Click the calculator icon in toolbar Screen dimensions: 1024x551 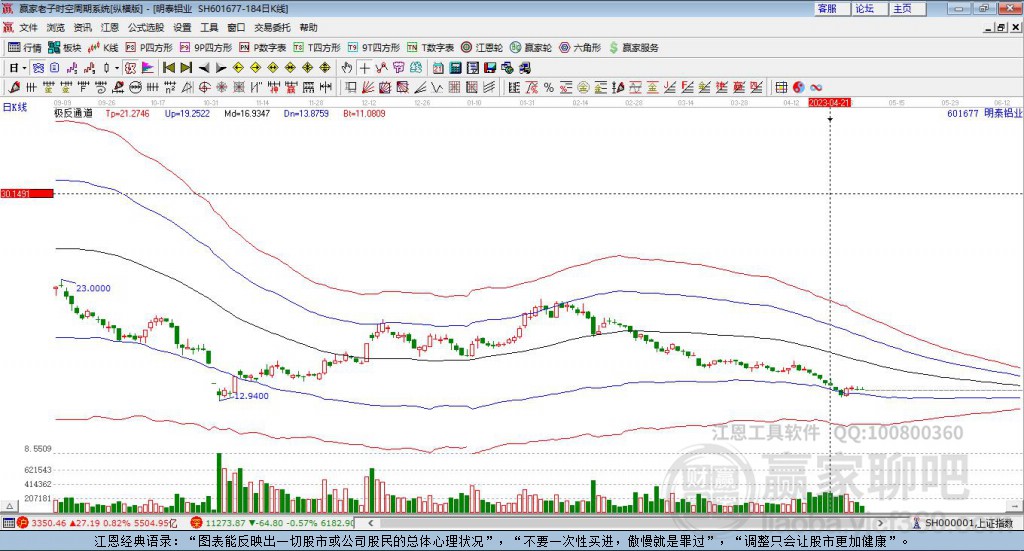[x=455, y=67]
